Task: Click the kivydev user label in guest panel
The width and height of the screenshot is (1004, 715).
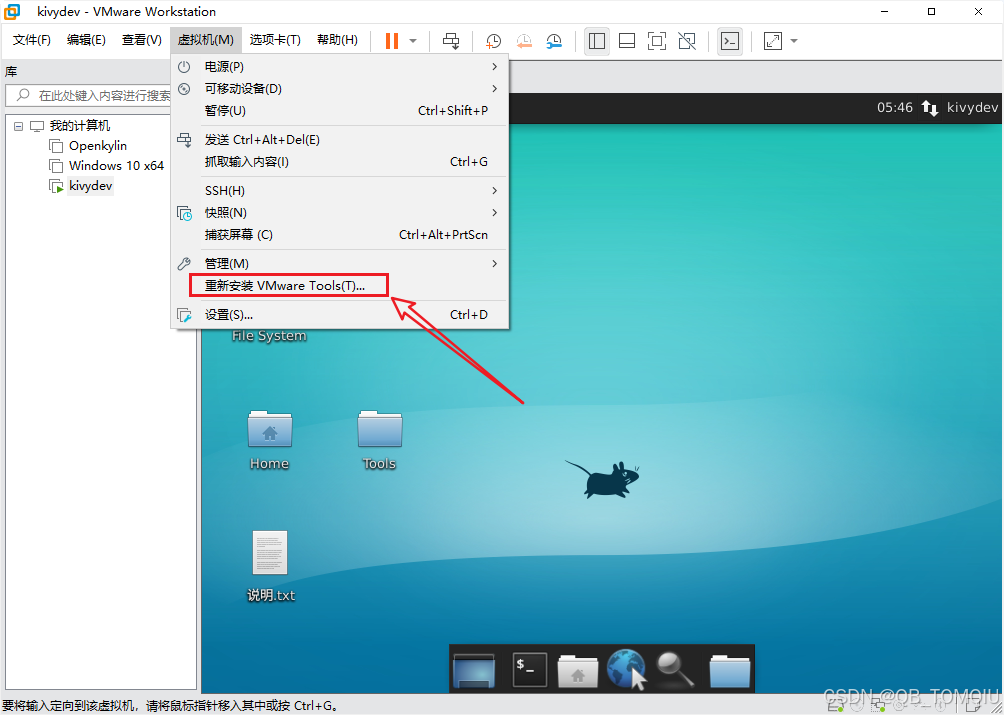Action: click(972, 108)
